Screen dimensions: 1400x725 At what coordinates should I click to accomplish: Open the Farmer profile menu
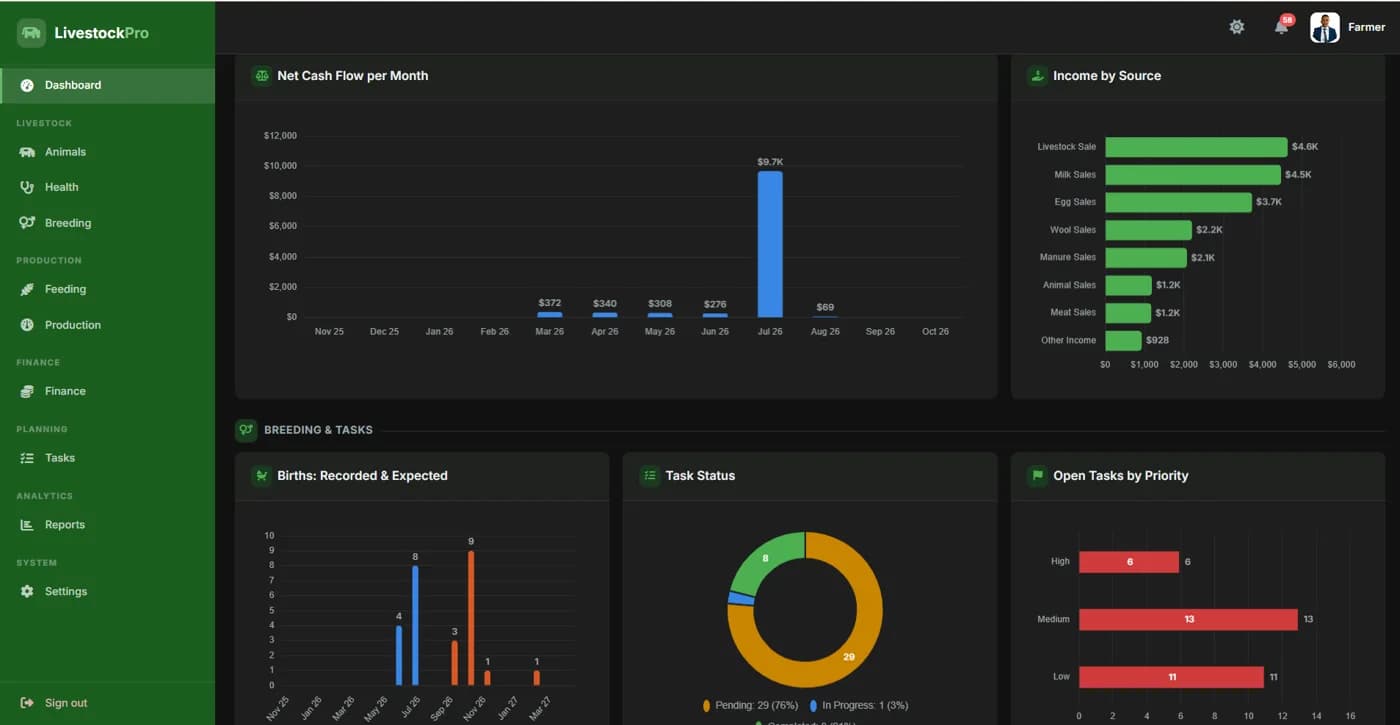[1348, 28]
